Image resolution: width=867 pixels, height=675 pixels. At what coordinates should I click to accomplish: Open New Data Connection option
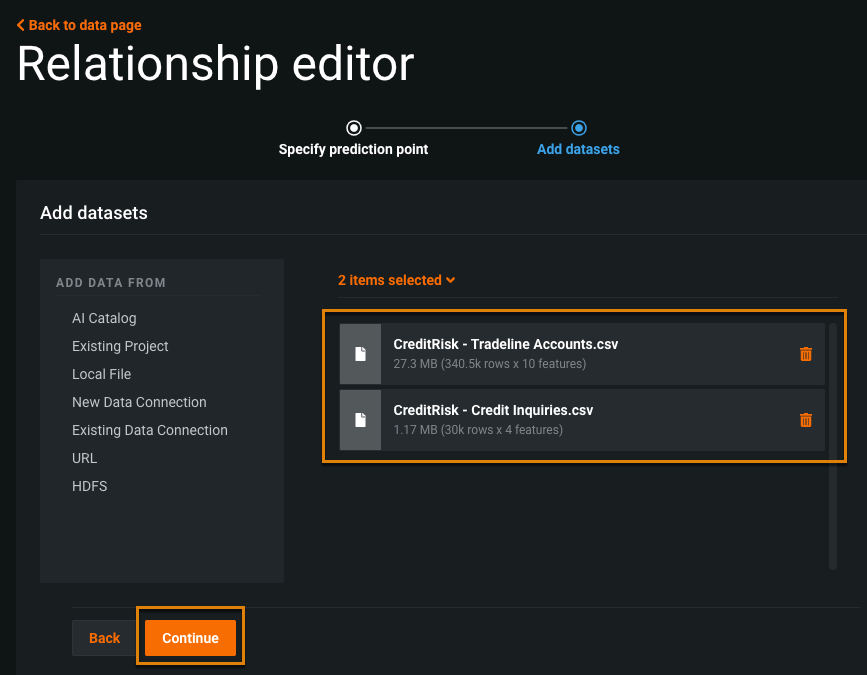pyautogui.click(x=139, y=402)
